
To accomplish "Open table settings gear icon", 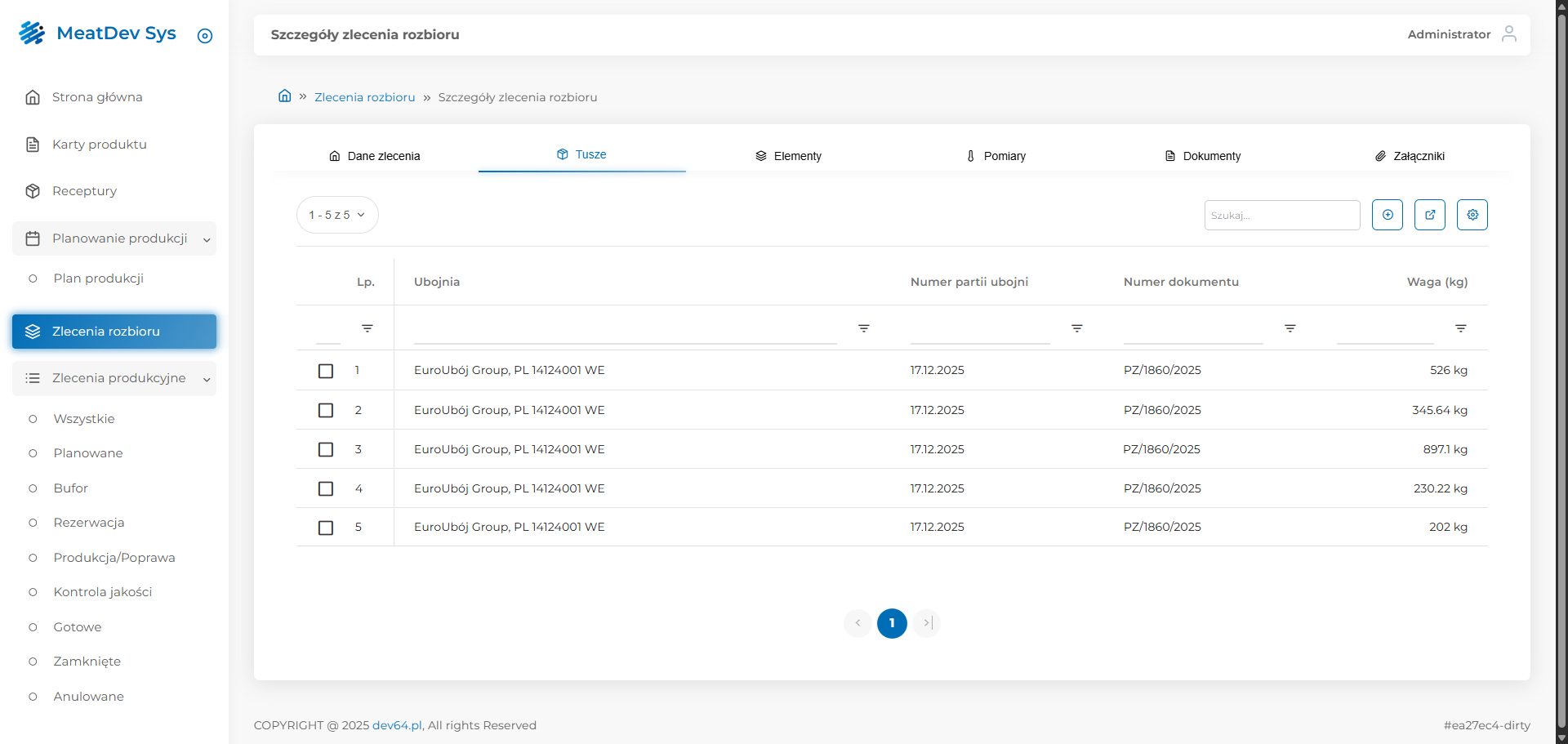I will 1472,215.
